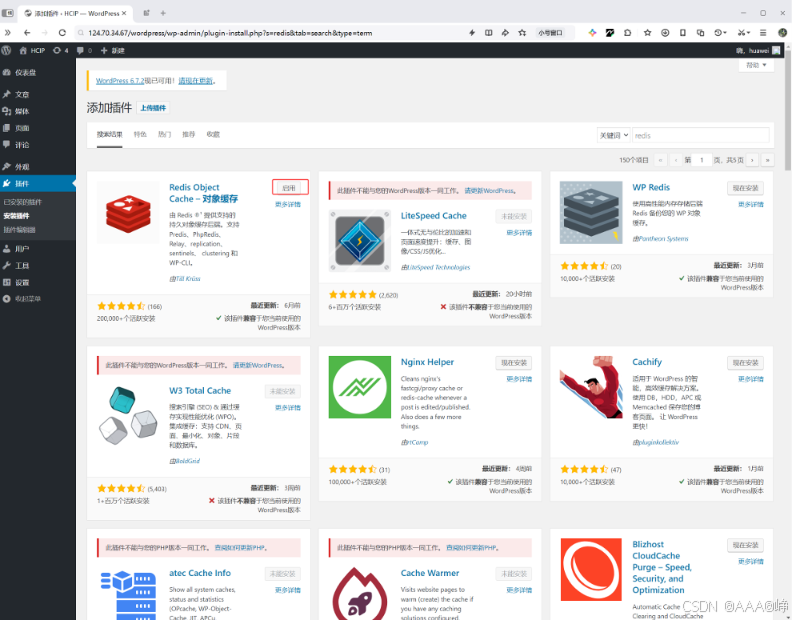Image resolution: width=792 pixels, height=620 pixels.
Task: Switch to the Featured plugins tab
Action: (x=140, y=134)
